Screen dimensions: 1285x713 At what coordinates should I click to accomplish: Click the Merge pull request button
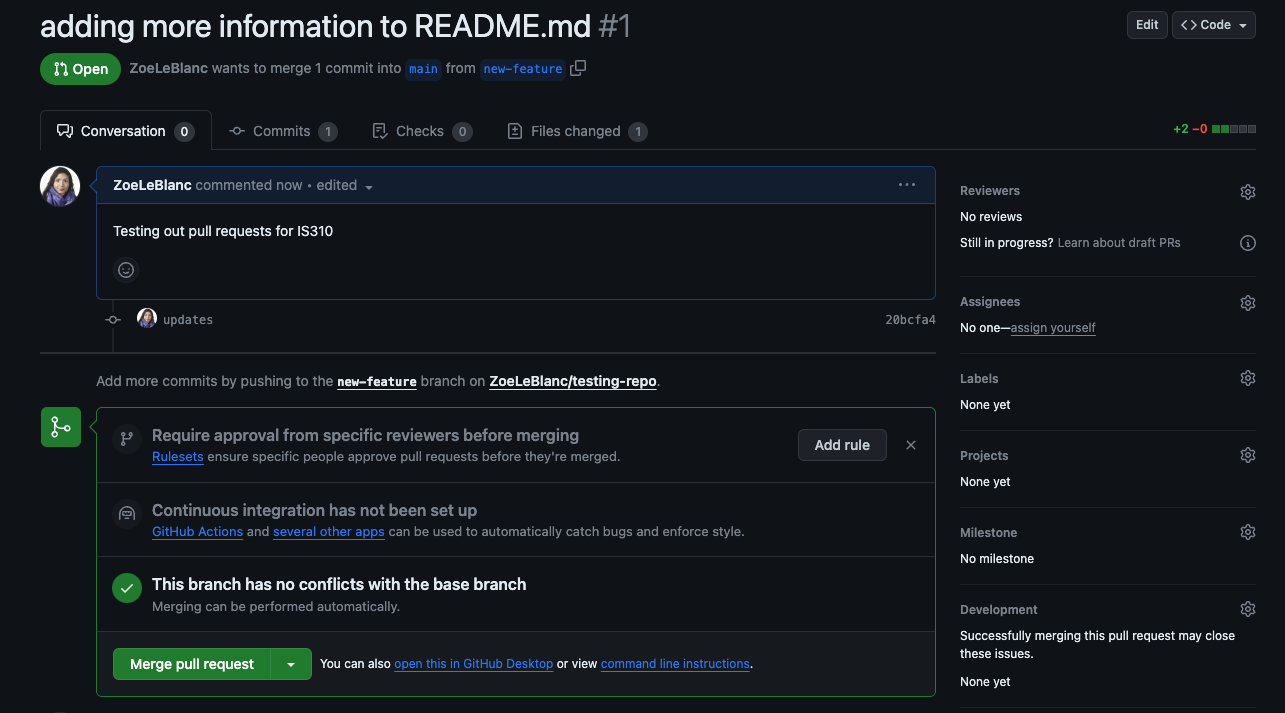[192, 665]
